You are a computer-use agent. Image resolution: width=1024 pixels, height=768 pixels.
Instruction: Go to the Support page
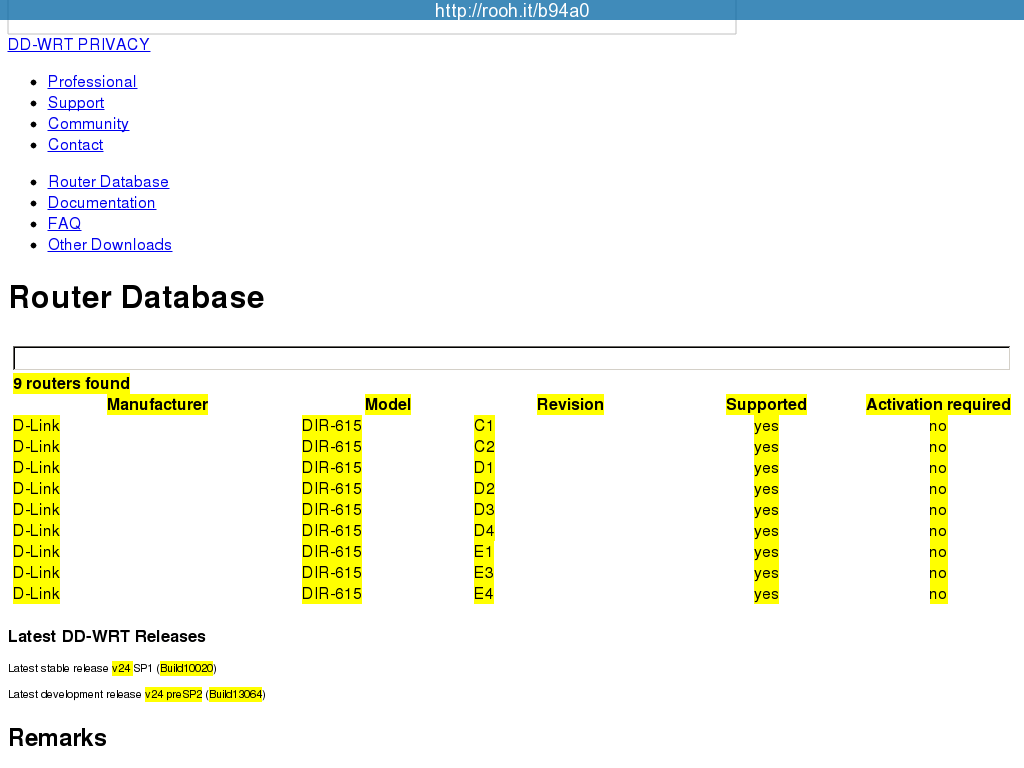coord(76,103)
